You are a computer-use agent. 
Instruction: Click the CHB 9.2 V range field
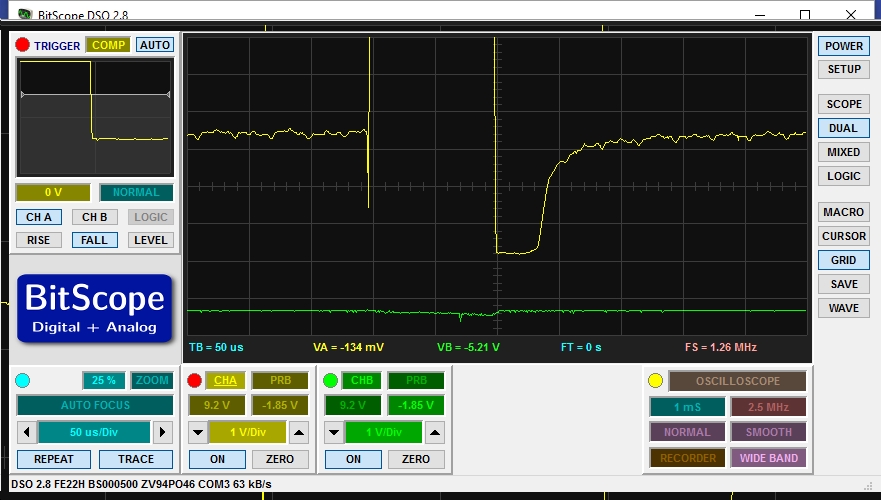pos(353,405)
